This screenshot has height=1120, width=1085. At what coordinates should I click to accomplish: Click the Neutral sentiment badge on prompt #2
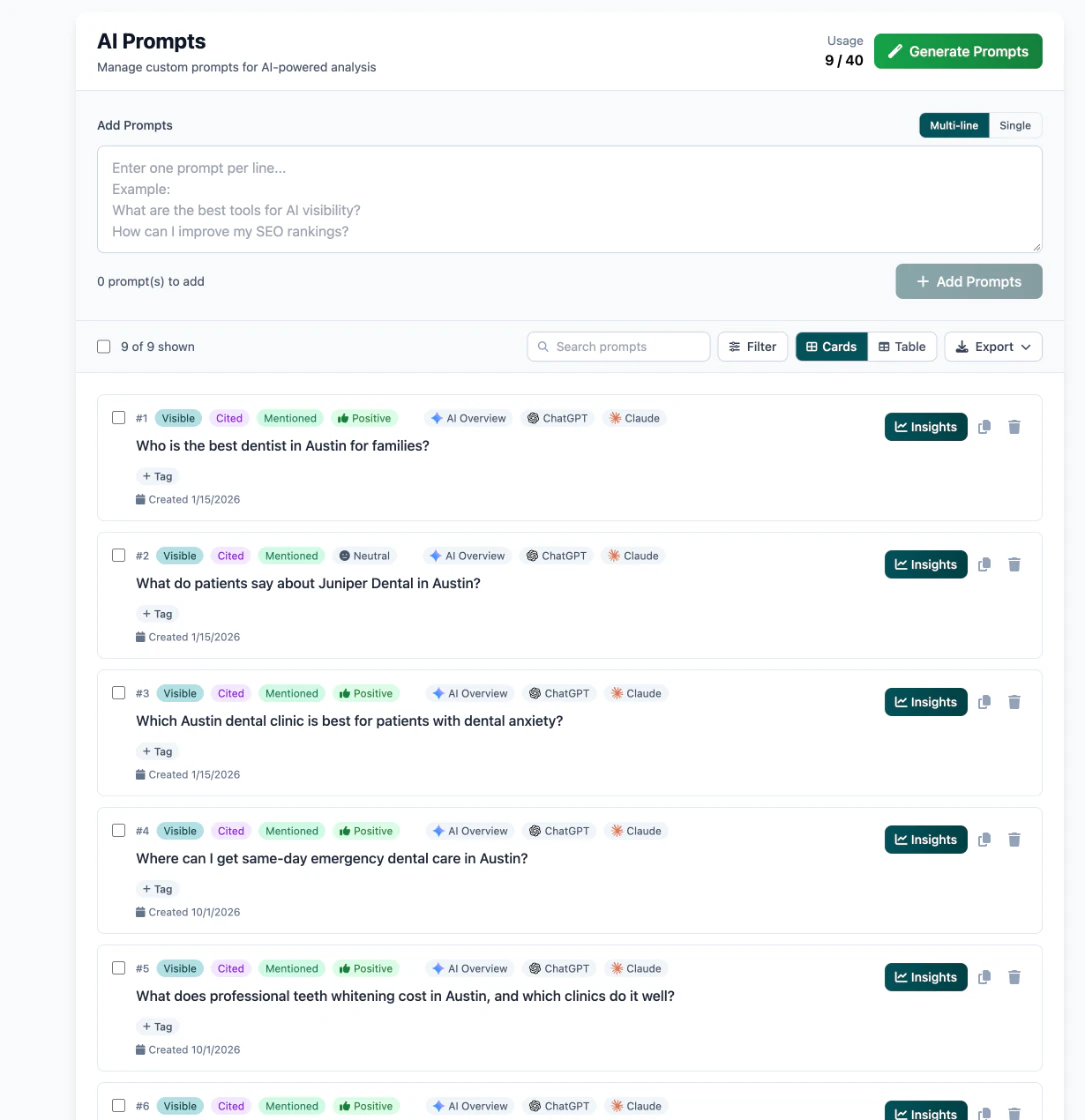[x=365, y=556]
